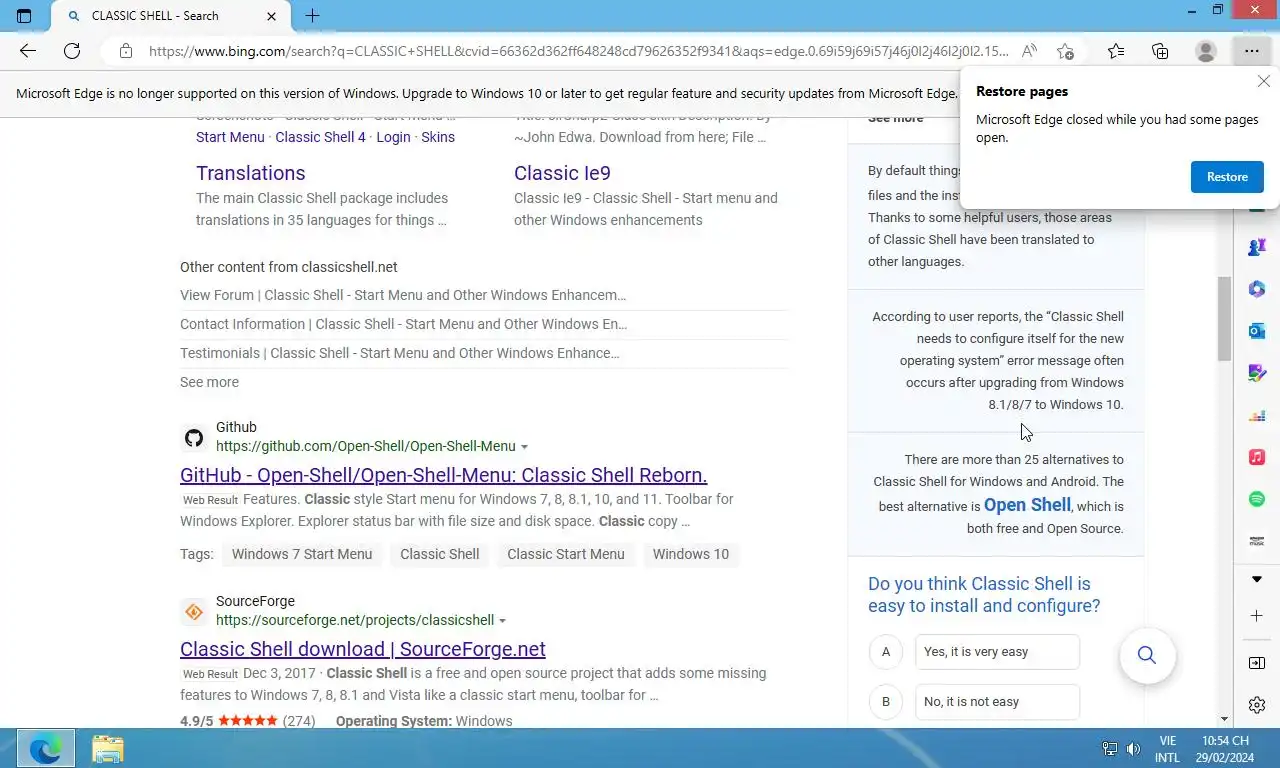
Task: Open 'Testimonials | Classic Shell' link
Action: pyautogui.click(x=400, y=353)
